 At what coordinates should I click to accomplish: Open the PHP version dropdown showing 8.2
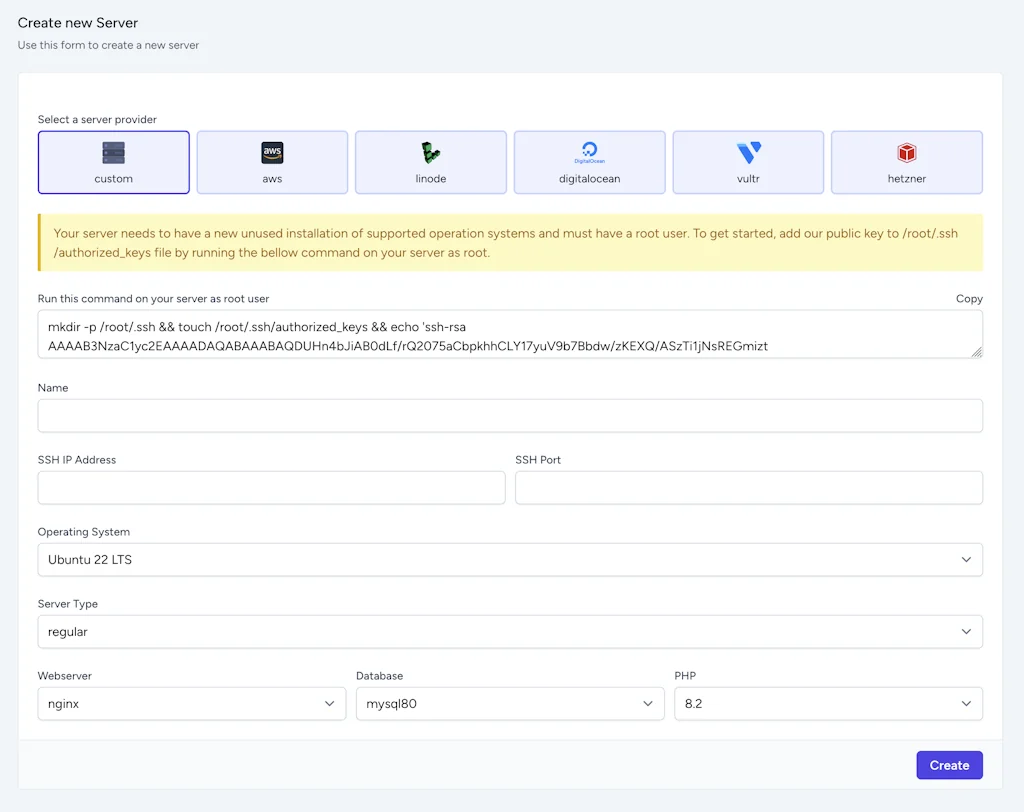click(x=828, y=703)
